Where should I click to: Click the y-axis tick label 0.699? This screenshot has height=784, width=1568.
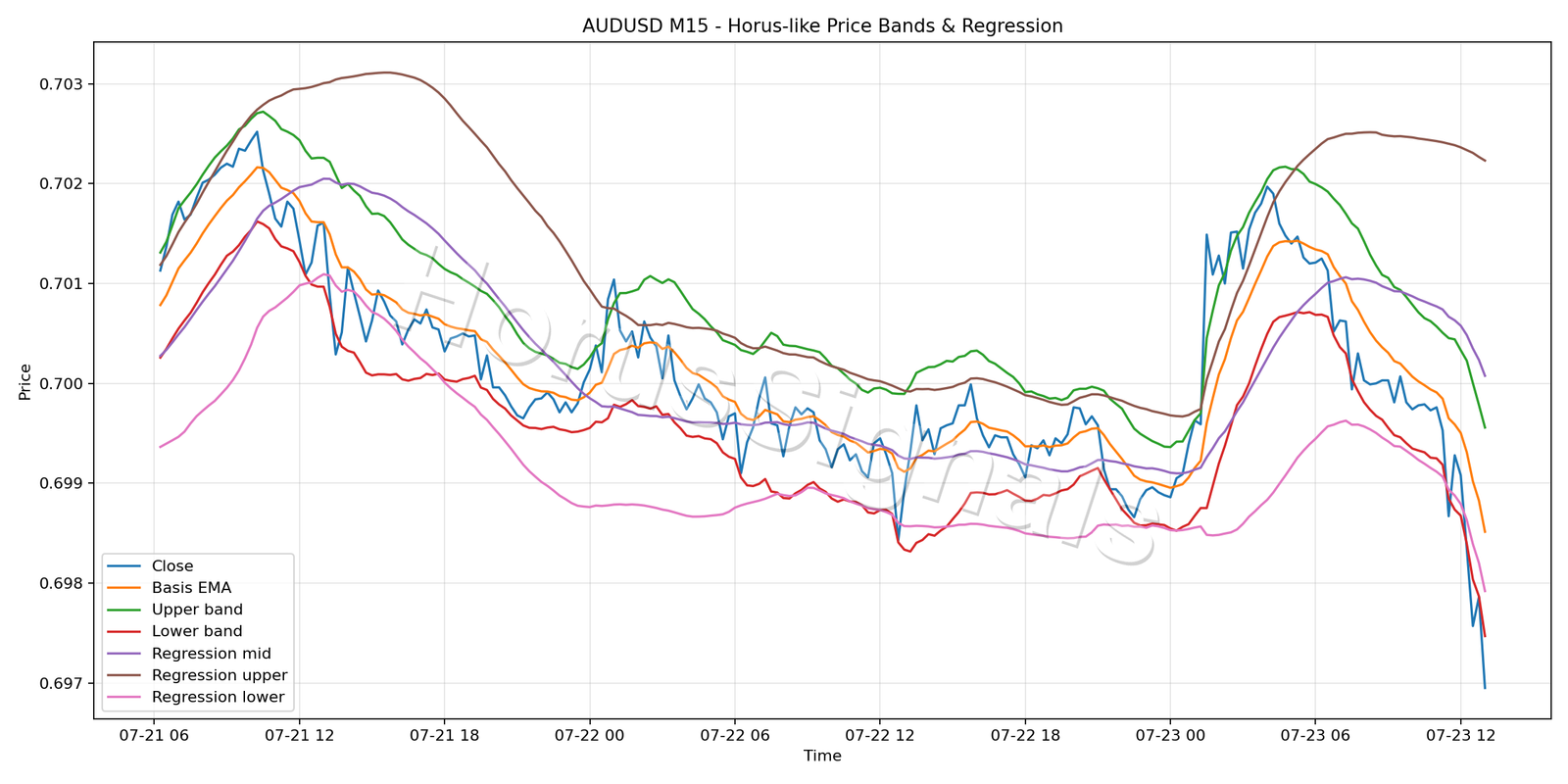(x=62, y=484)
